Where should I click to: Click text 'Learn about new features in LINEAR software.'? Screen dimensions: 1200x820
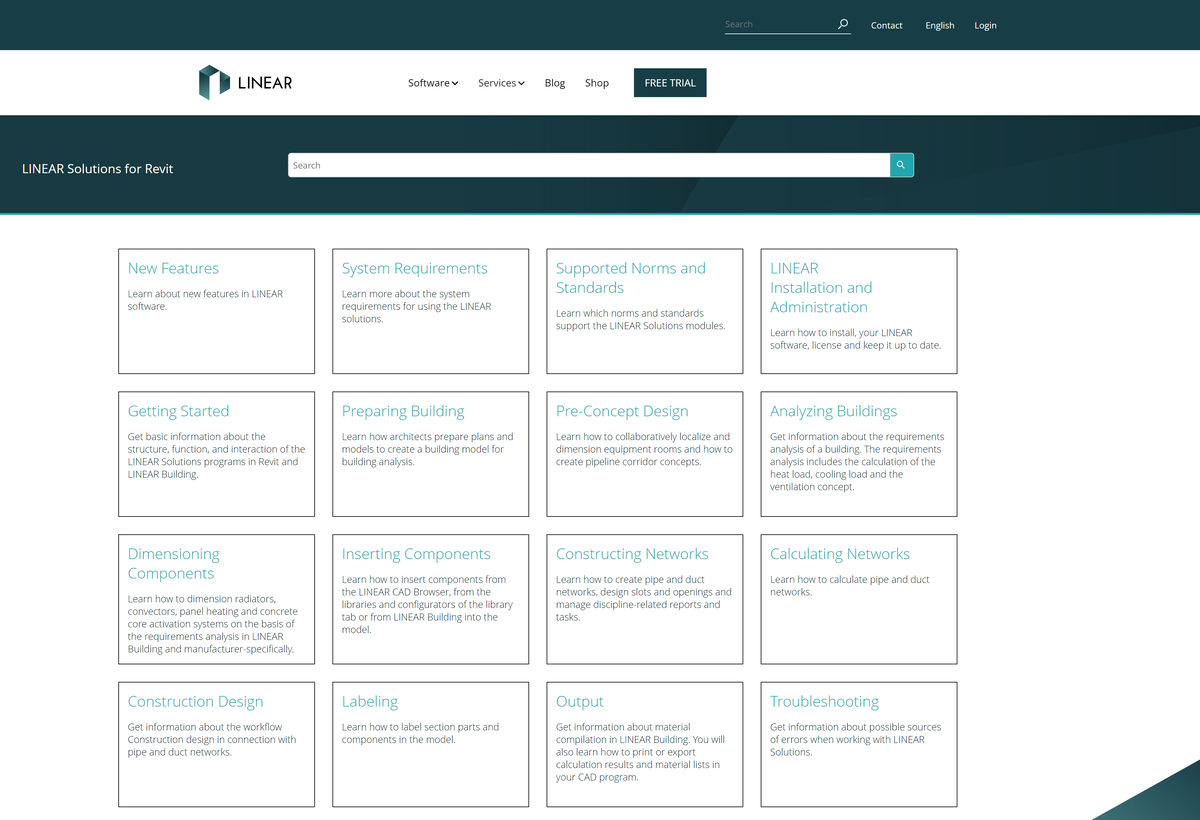pos(205,300)
